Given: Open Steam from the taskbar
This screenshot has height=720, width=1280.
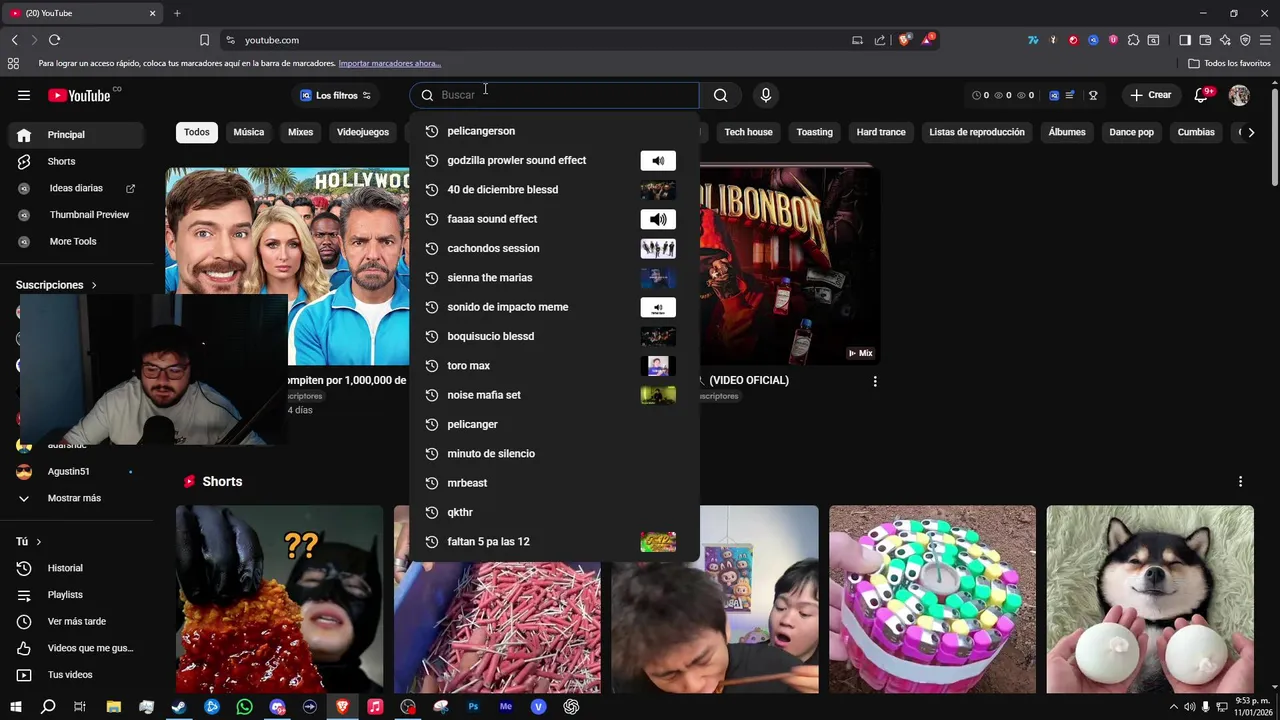Looking at the screenshot, I should (x=179, y=707).
